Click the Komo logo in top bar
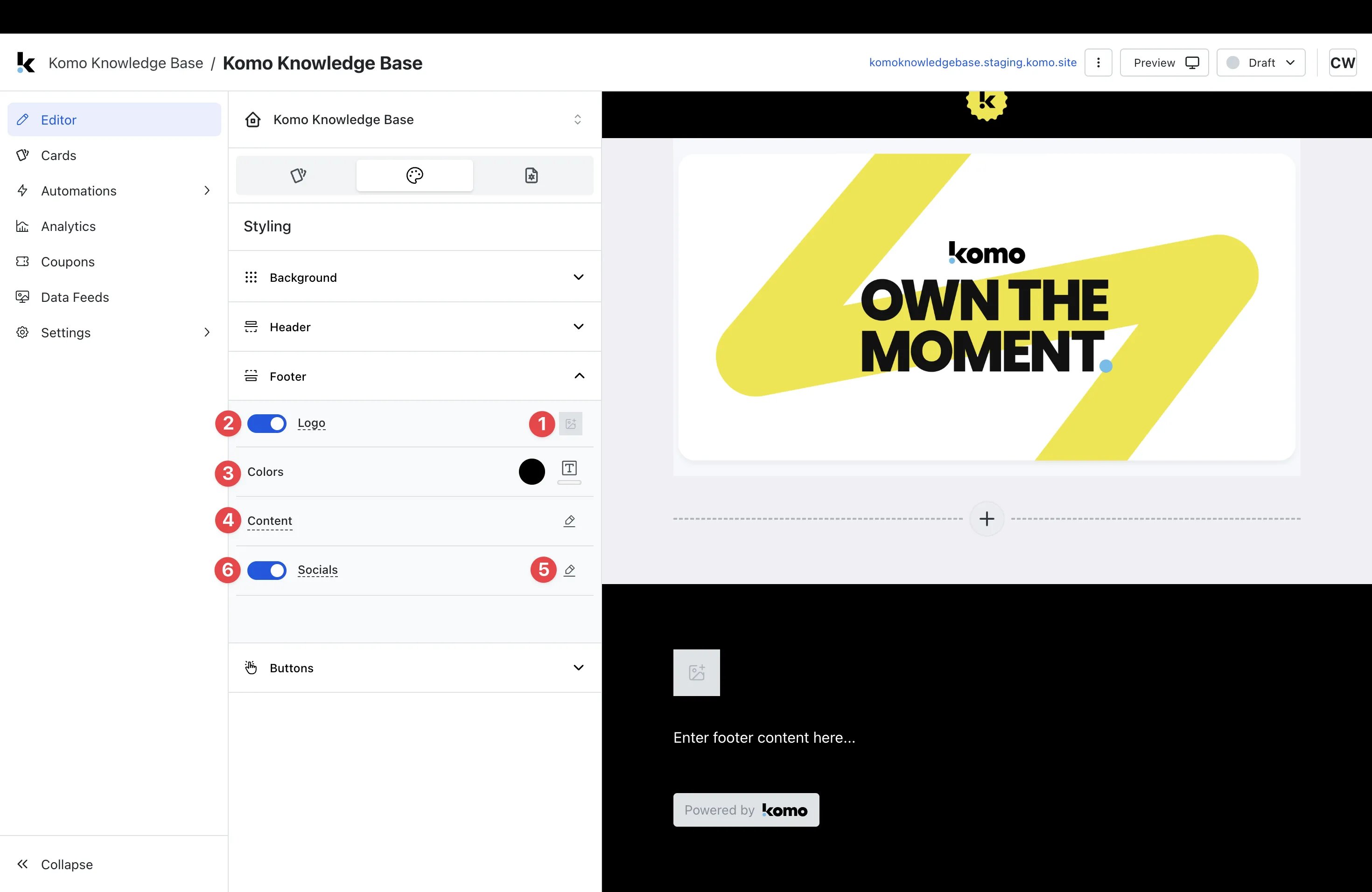Screen dimensions: 1372x892 pyautogui.click(x=26, y=62)
